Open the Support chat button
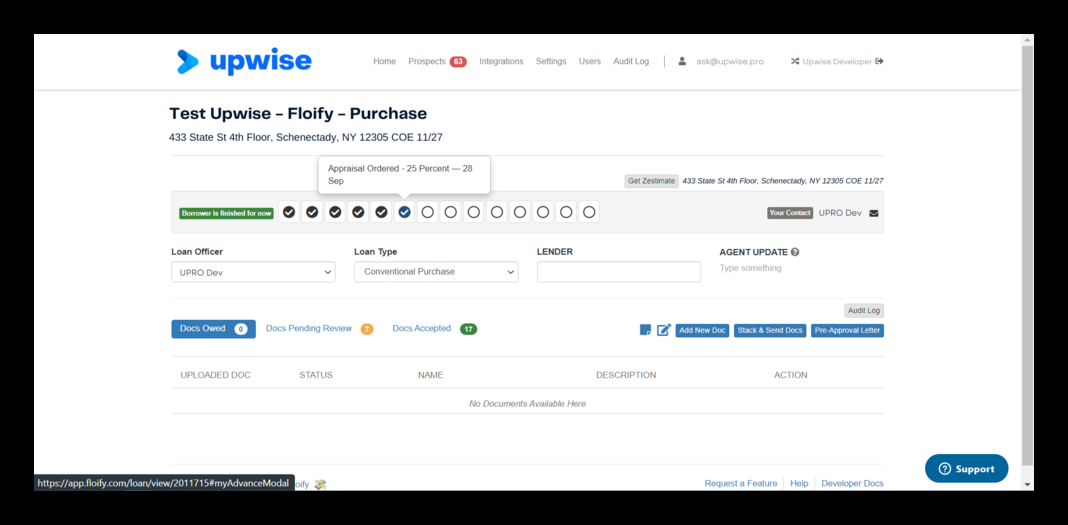Screen dimensions: 1068x525 [x=967, y=468]
